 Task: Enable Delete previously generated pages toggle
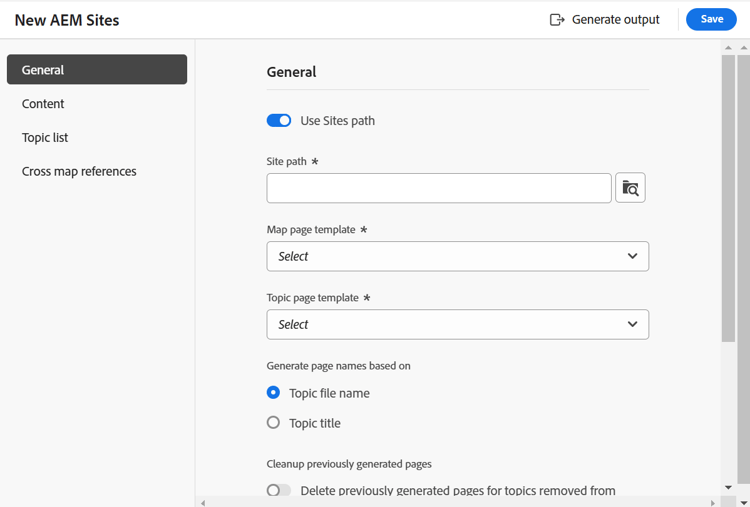point(279,491)
